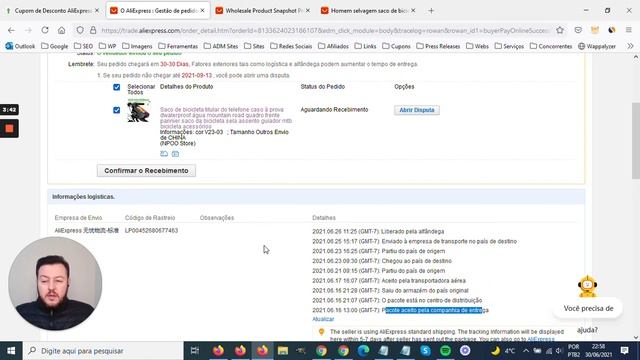
Task: Open the Imagens bookmarks folder
Action: [137, 46]
